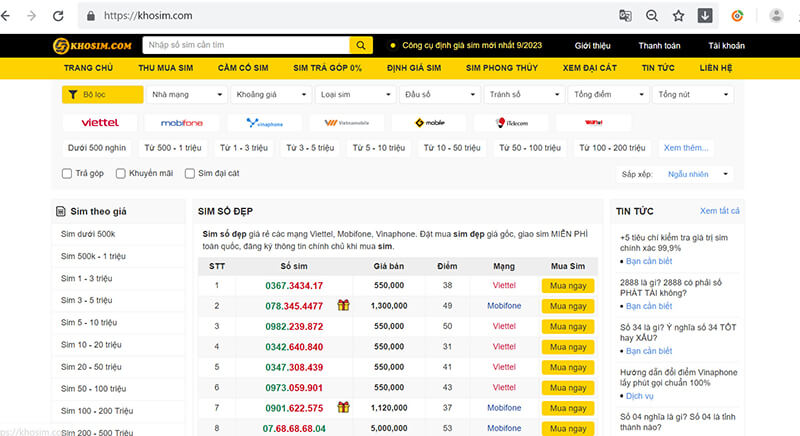800x436 pixels.
Task: Filter by Wintel carrier logo
Action: (593, 122)
